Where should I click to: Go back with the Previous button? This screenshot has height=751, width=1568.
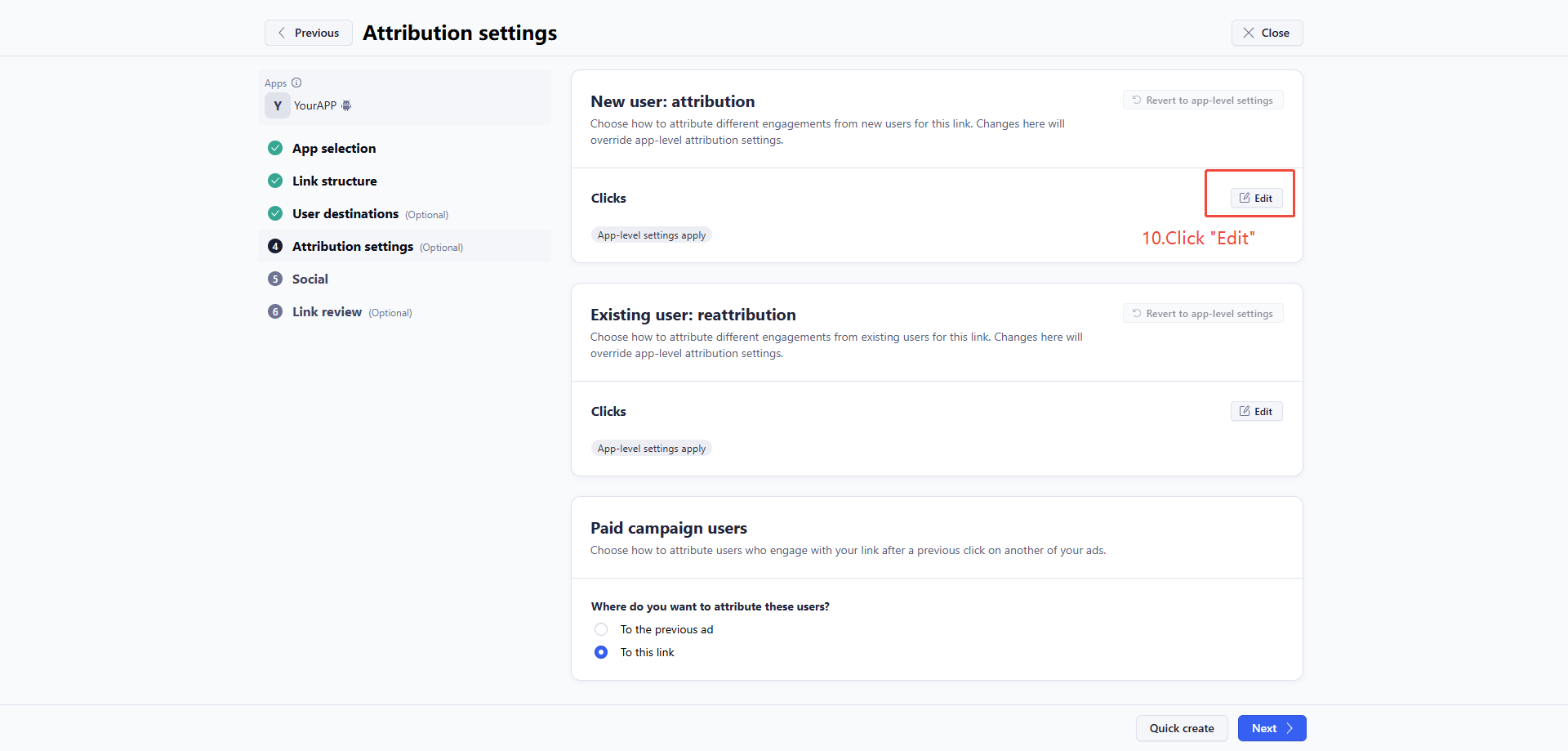click(309, 33)
